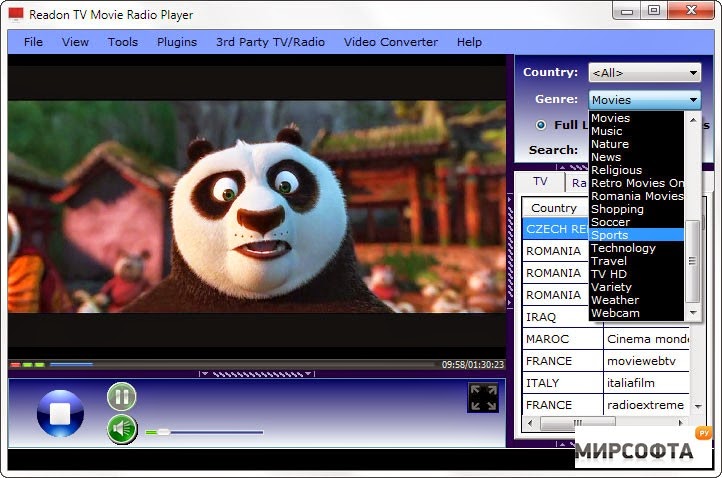This screenshot has width=722, height=478.
Task: Select the FRANCE radioextreme channel
Action: 606,405
